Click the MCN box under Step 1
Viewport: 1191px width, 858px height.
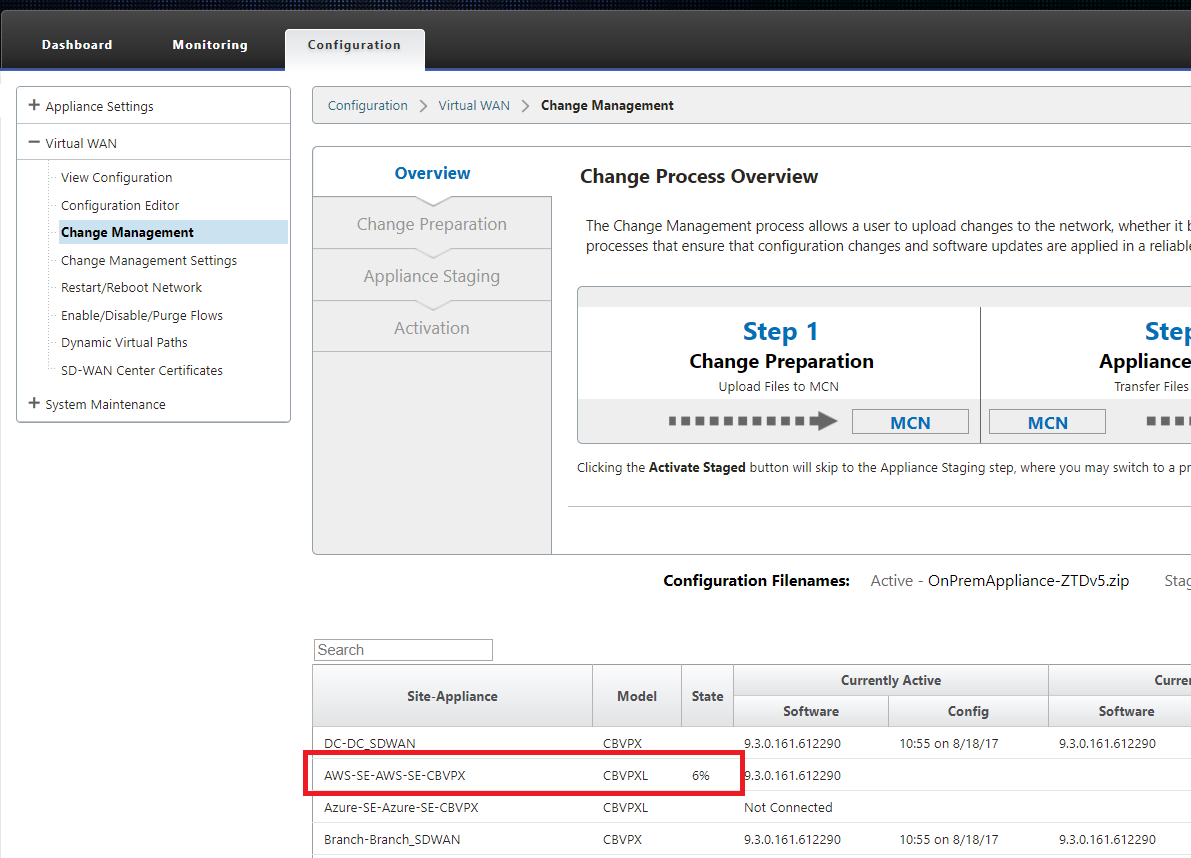(910, 422)
